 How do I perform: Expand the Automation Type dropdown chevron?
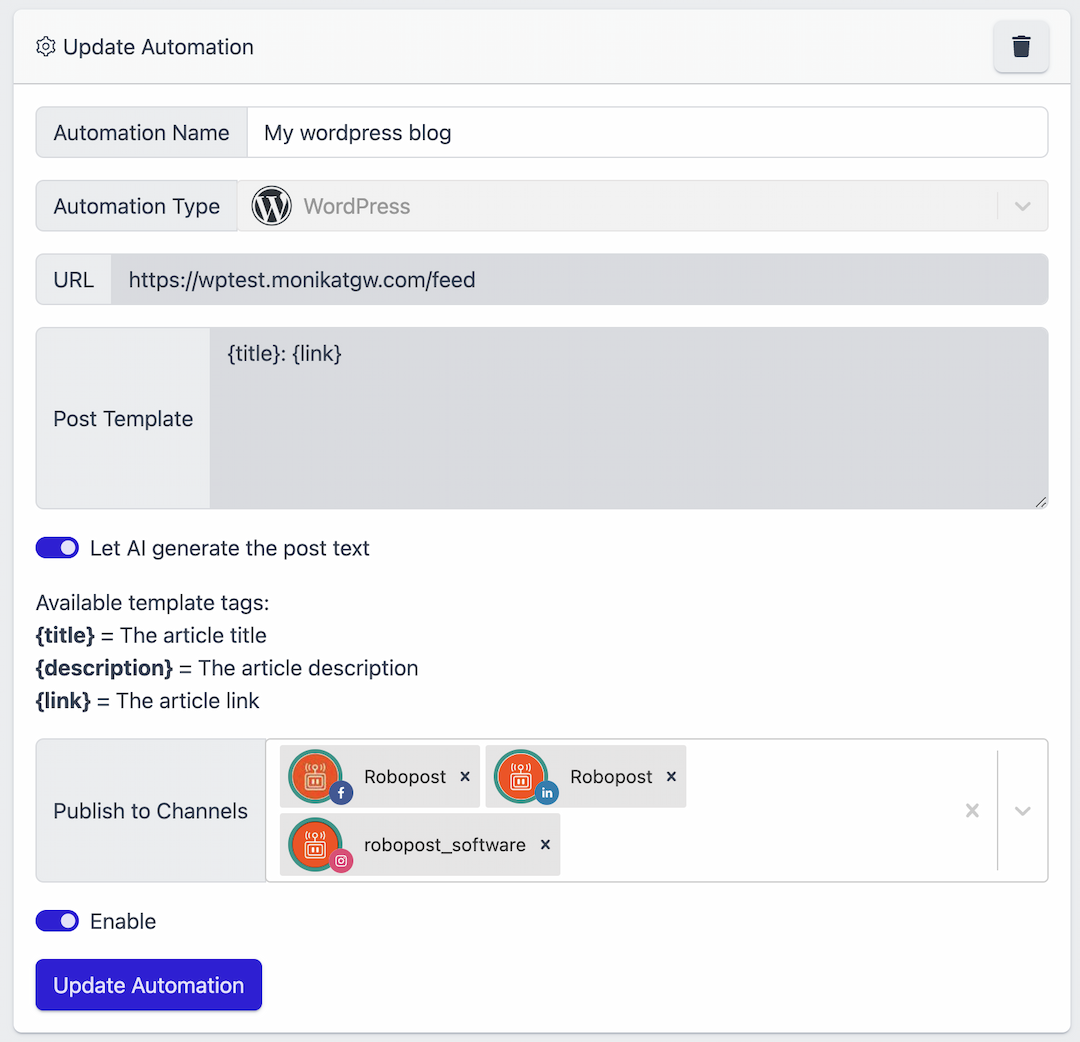[1022, 206]
